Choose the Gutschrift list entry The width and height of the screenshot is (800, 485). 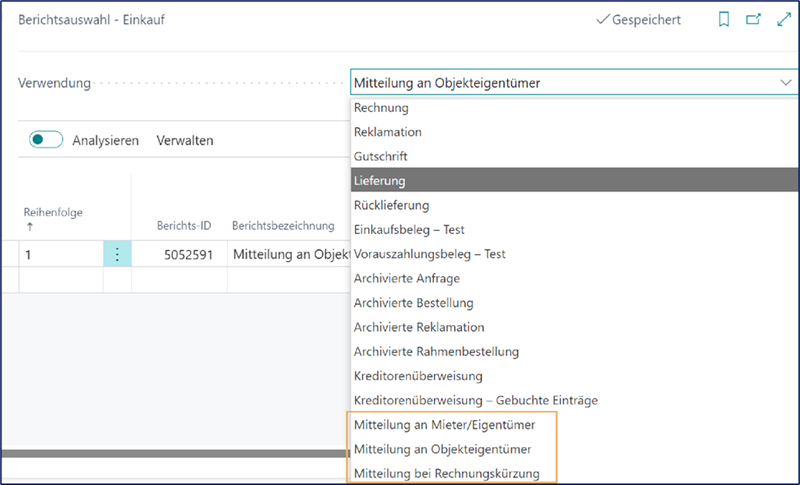[381, 157]
